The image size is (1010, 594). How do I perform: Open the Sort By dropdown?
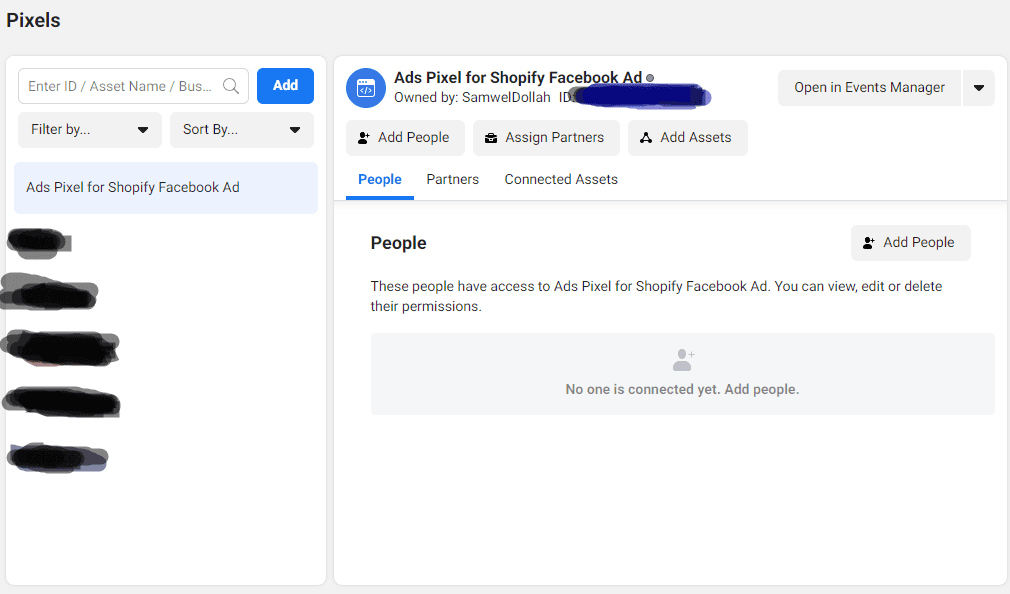[242, 129]
